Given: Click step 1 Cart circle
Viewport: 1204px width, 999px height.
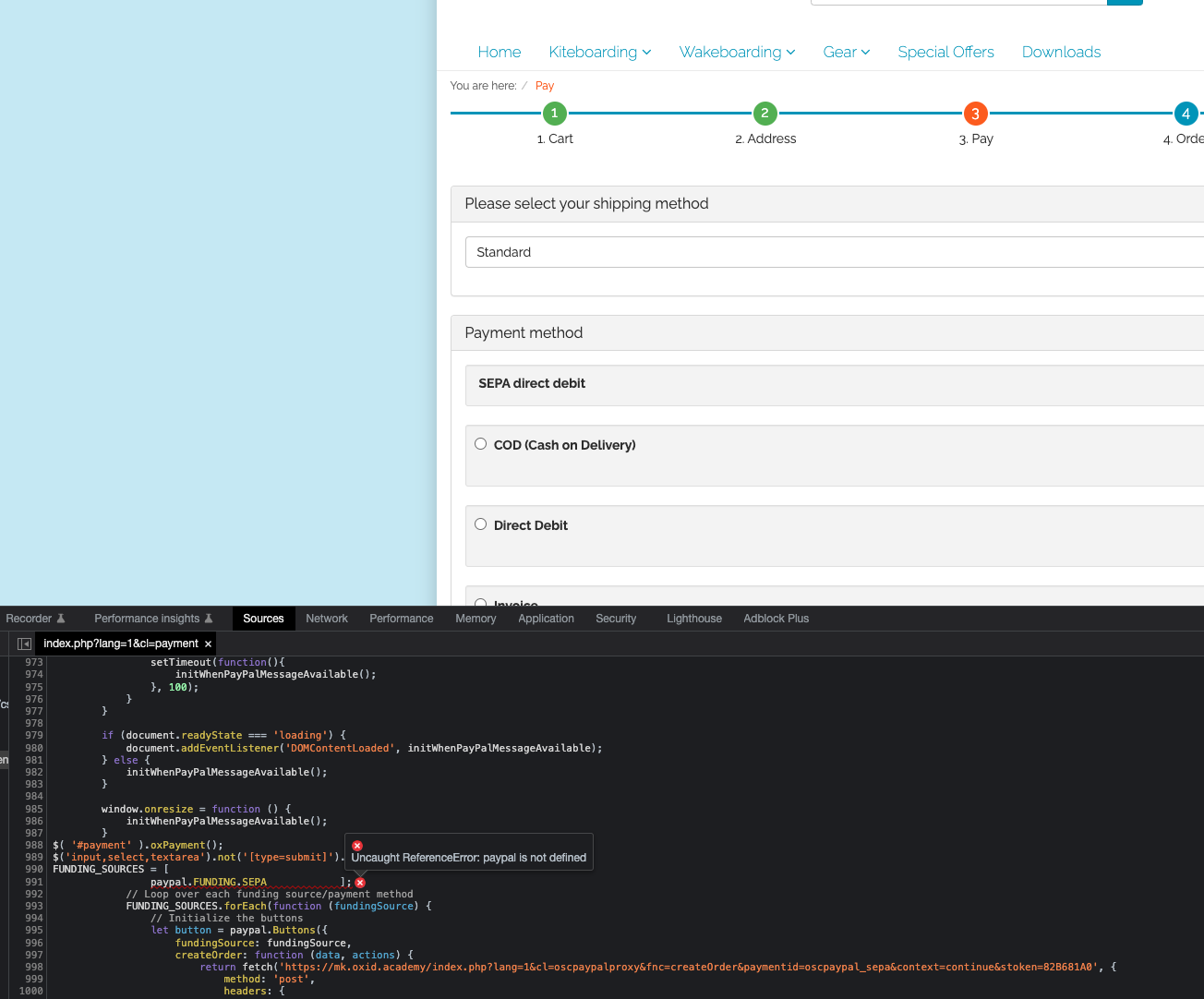Looking at the screenshot, I should pos(554,114).
